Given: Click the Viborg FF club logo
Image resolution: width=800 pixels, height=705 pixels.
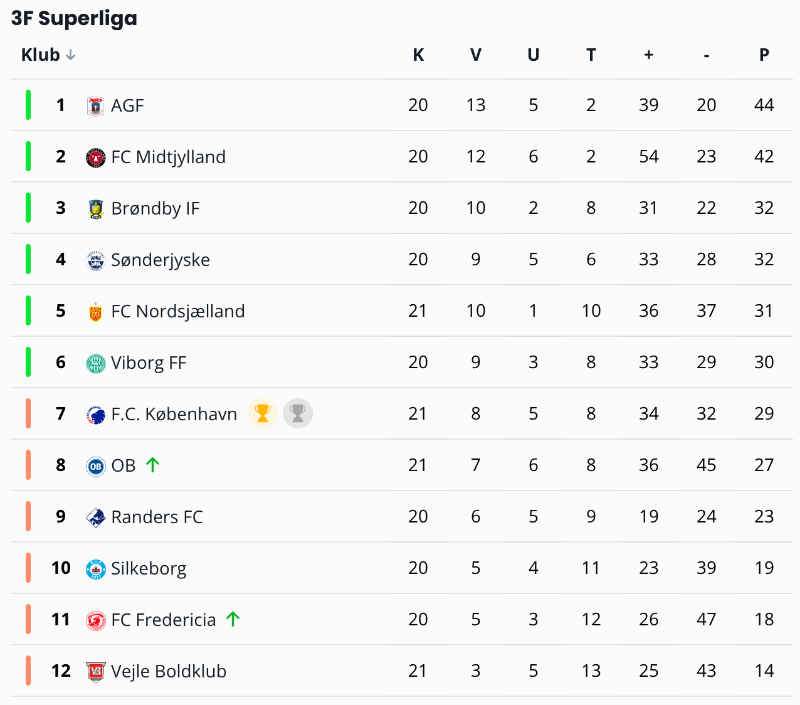Looking at the screenshot, I should click(x=95, y=363).
